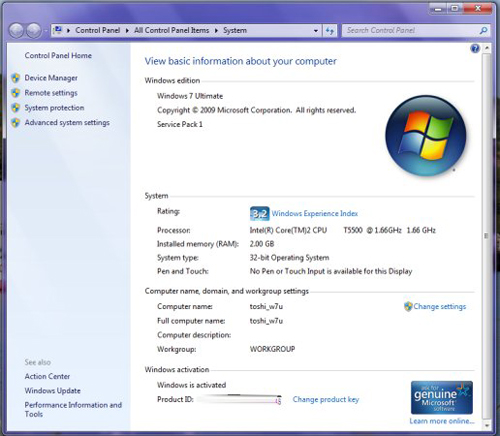Screen dimensions: 500x436
Task: Open Control Panel Home link
Action: click(58, 55)
